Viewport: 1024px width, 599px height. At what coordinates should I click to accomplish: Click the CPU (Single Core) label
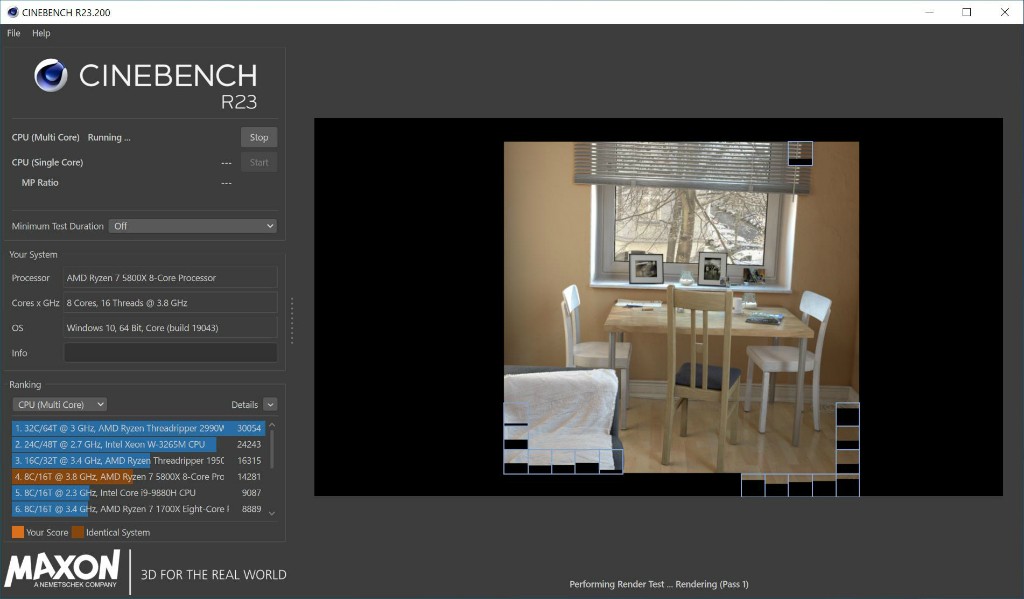(47, 163)
